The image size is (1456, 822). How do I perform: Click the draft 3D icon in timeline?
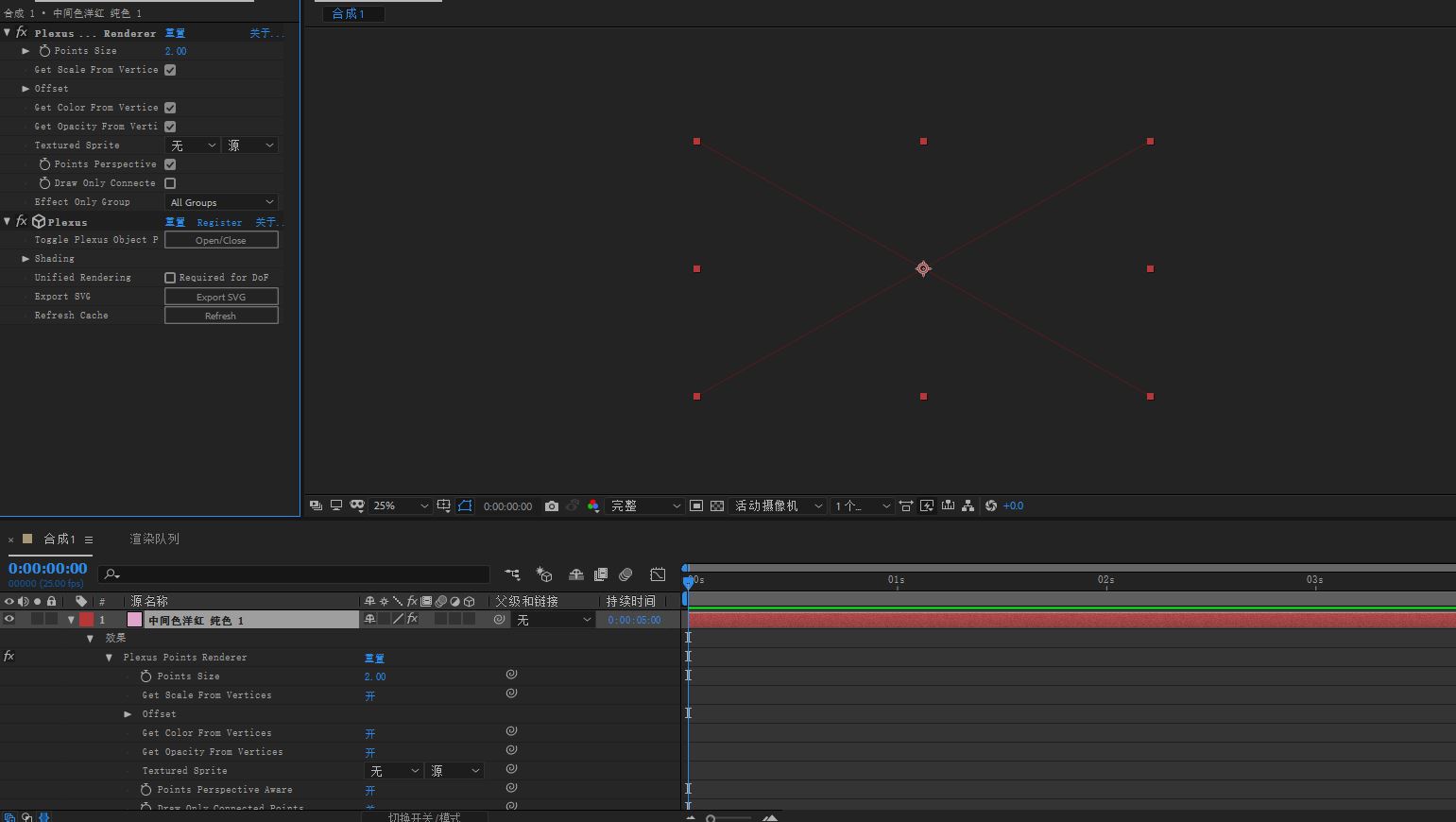544,574
